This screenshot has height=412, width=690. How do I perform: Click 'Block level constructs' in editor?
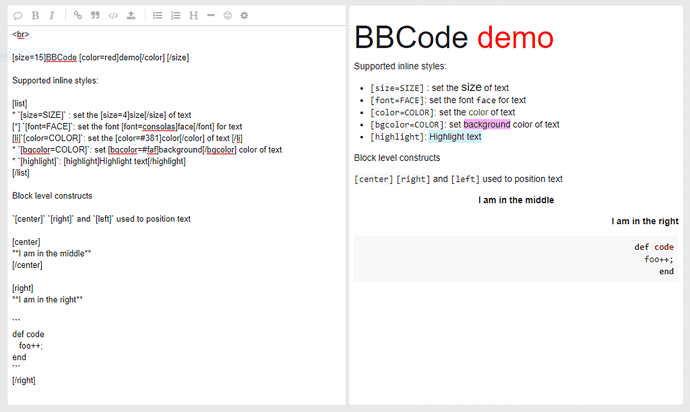pyautogui.click(x=52, y=196)
